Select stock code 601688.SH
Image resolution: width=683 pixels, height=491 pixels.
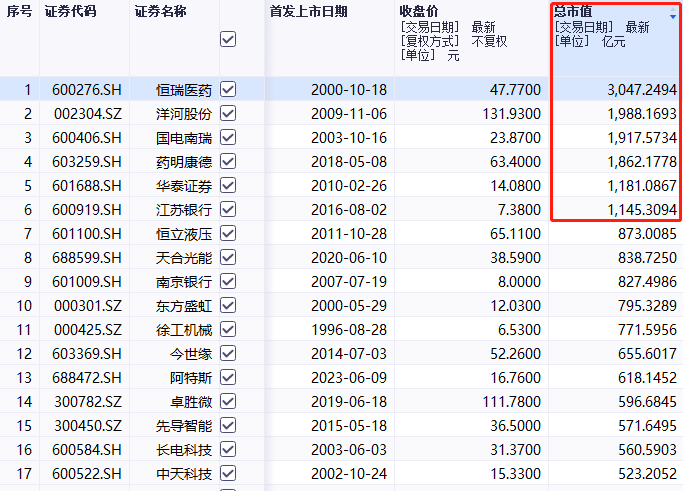point(87,186)
